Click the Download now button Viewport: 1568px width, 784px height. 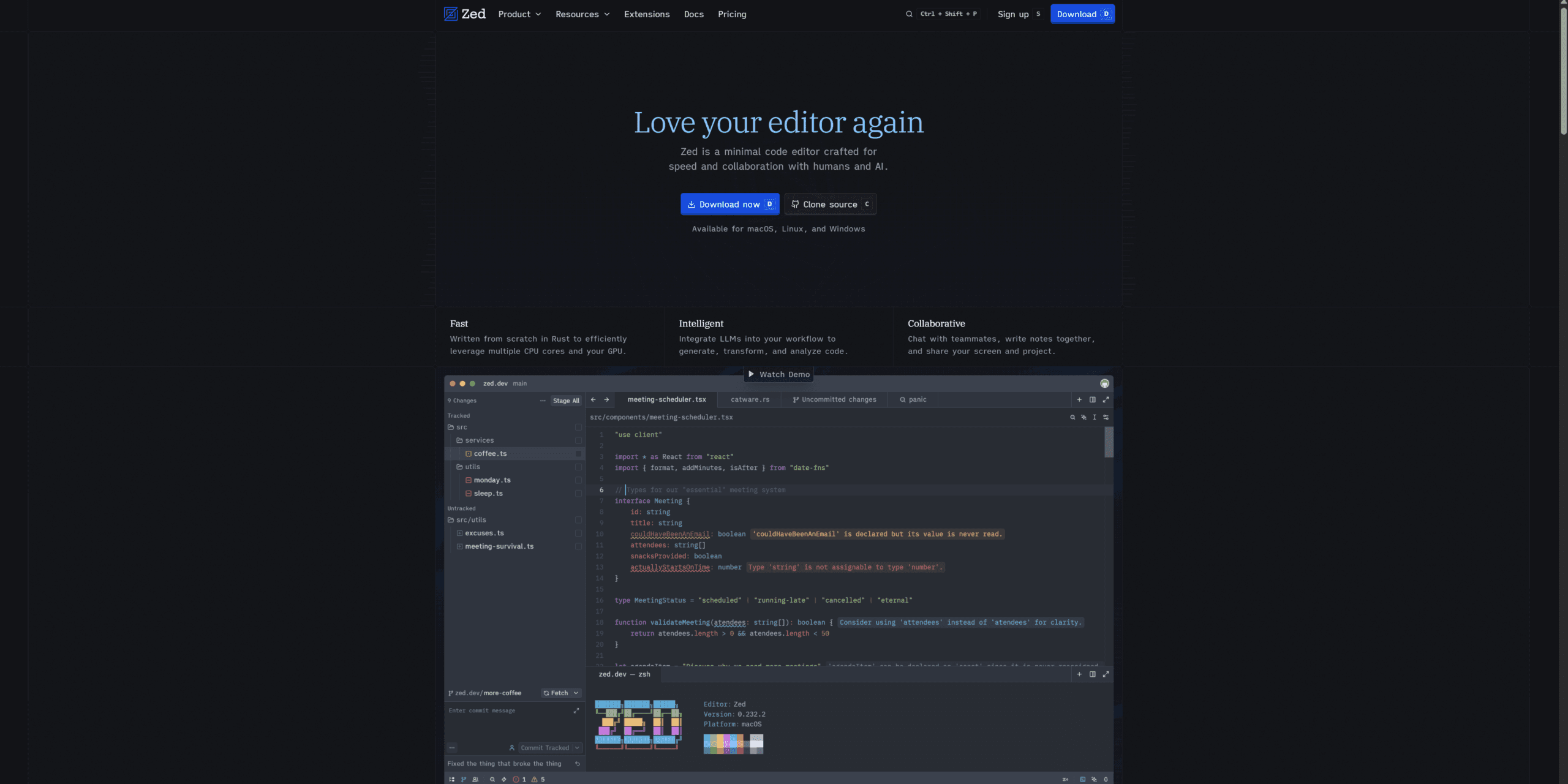pos(729,204)
